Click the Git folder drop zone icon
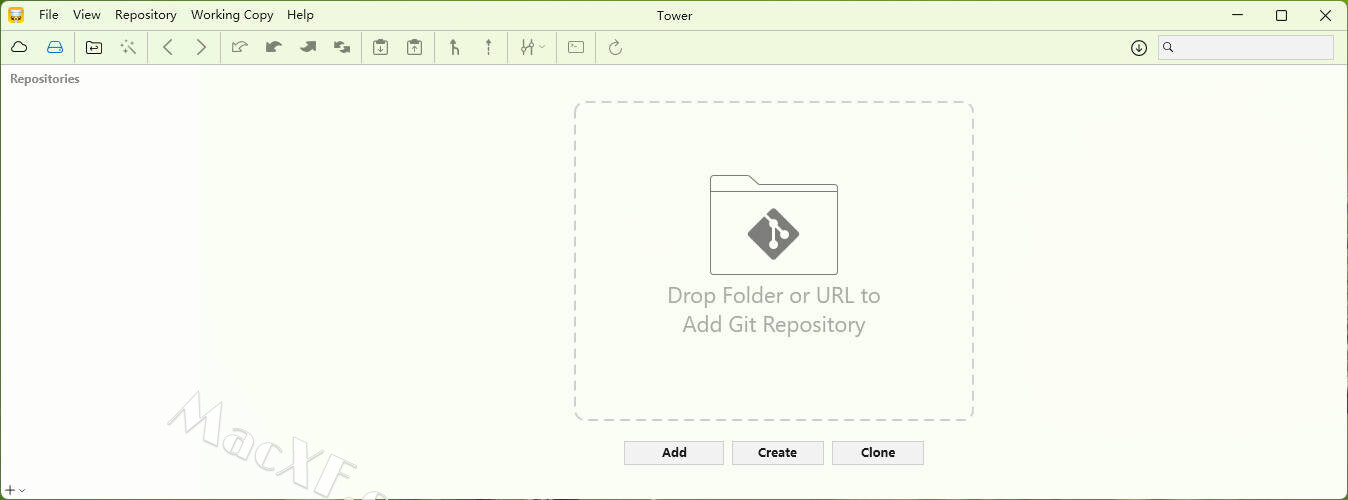 (774, 225)
